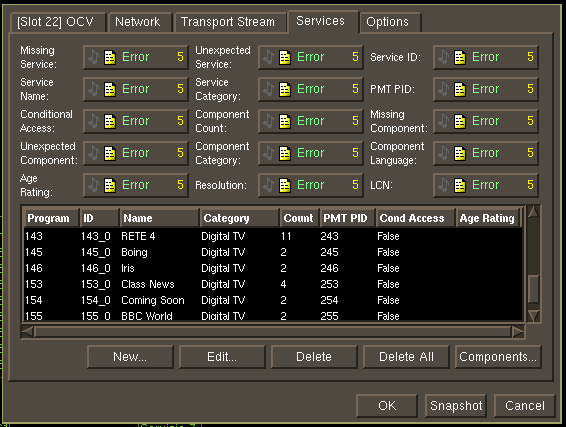Select the Class News service row

coord(273,284)
